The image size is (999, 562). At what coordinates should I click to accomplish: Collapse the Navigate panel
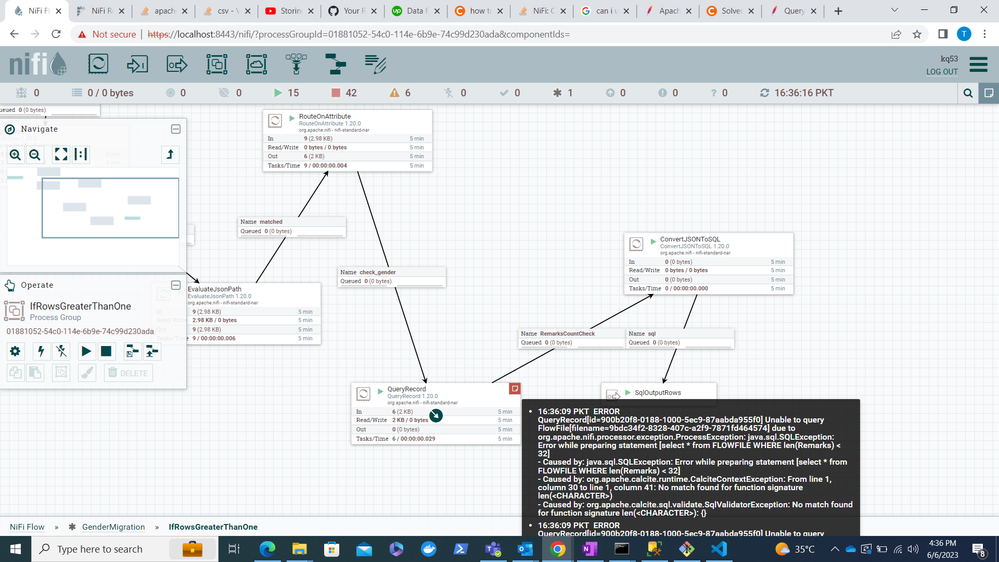176,129
